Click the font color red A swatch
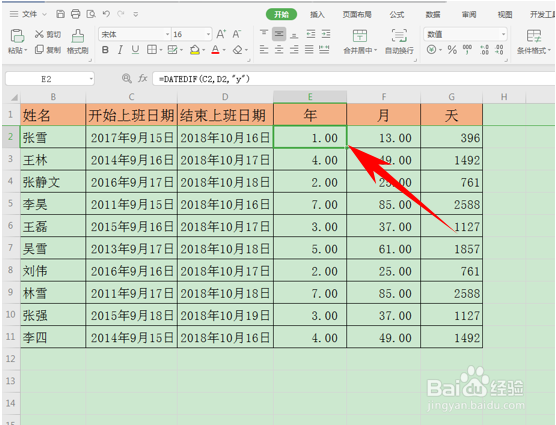 (x=215, y=50)
